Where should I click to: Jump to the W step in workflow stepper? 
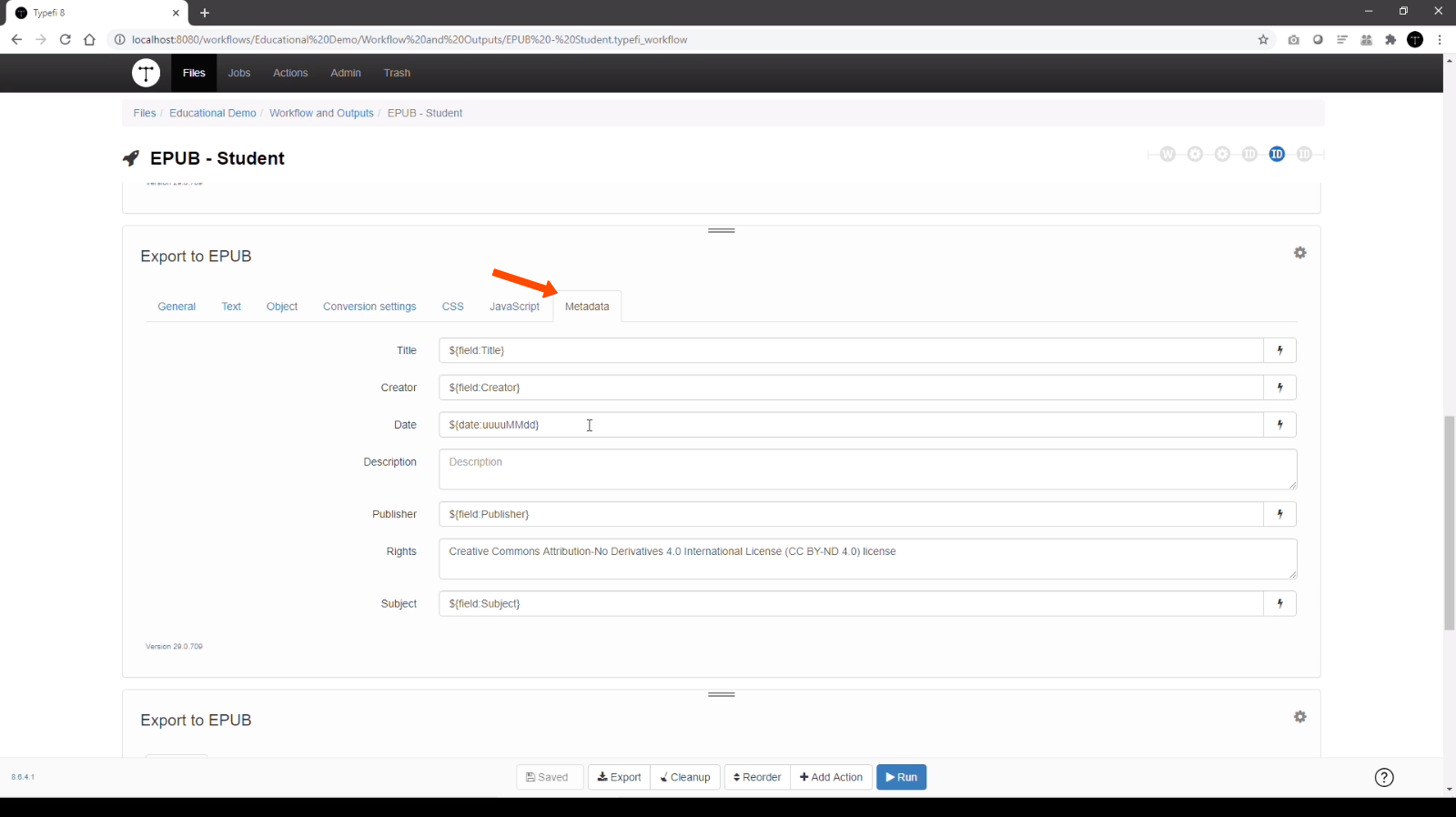pos(1168,154)
